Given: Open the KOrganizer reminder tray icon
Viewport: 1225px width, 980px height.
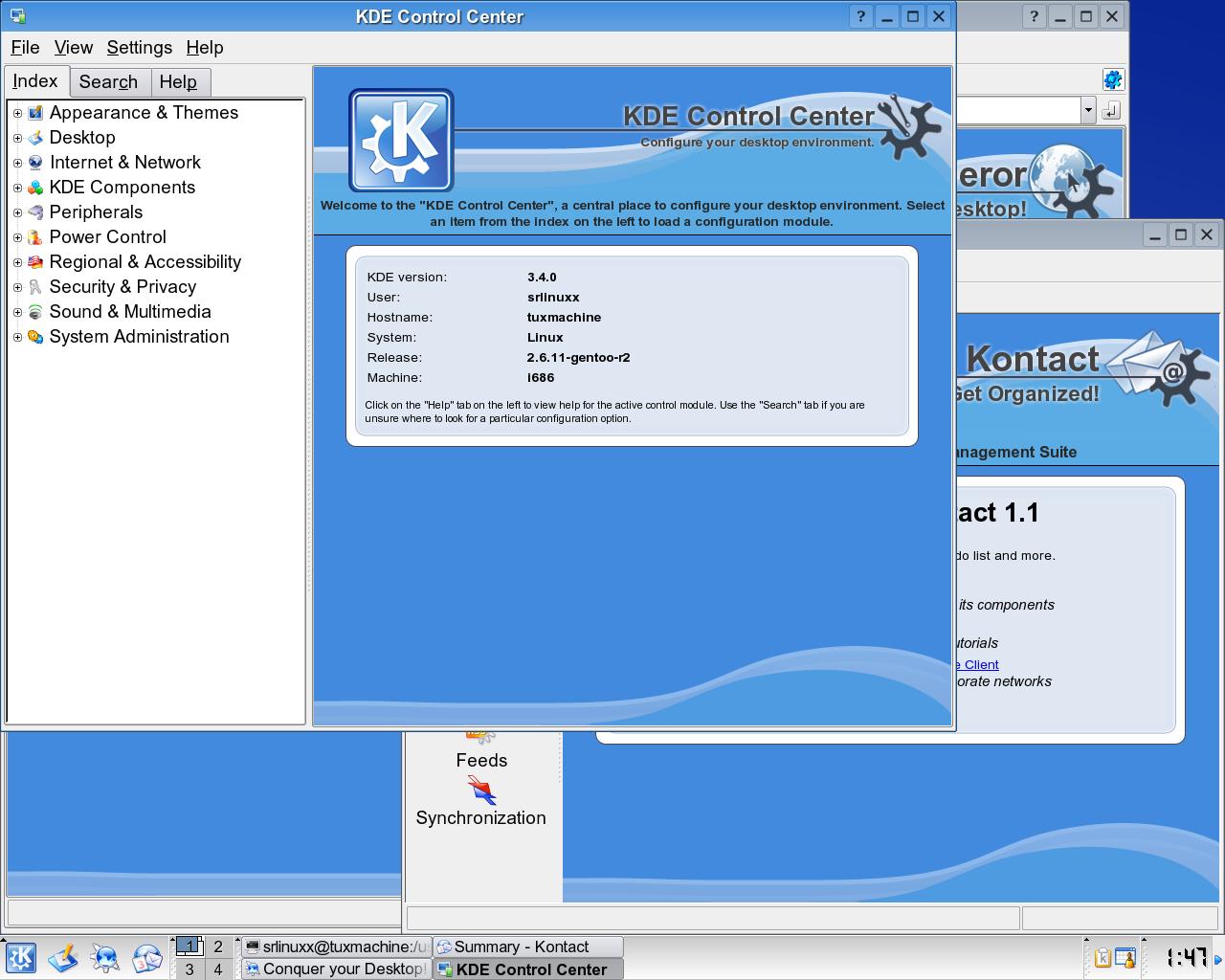Looking at the screenshot, I should point(1125,958).
